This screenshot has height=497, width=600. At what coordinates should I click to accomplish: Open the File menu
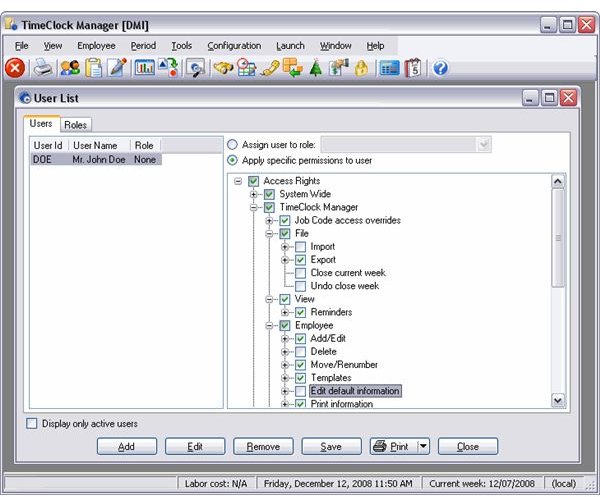21,46
